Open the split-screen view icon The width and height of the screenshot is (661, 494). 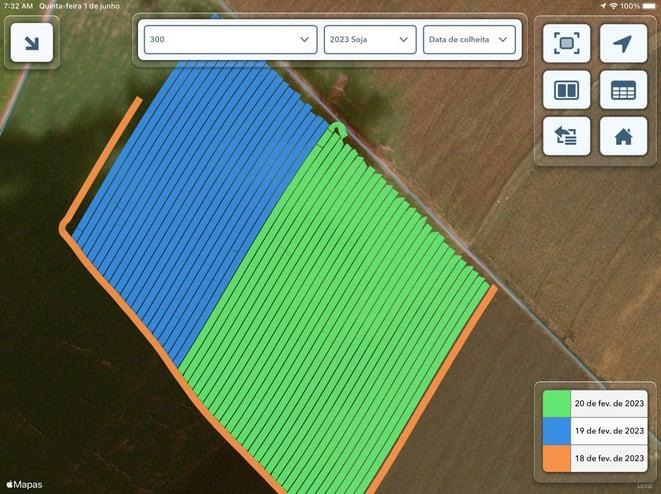pos(566,90)
